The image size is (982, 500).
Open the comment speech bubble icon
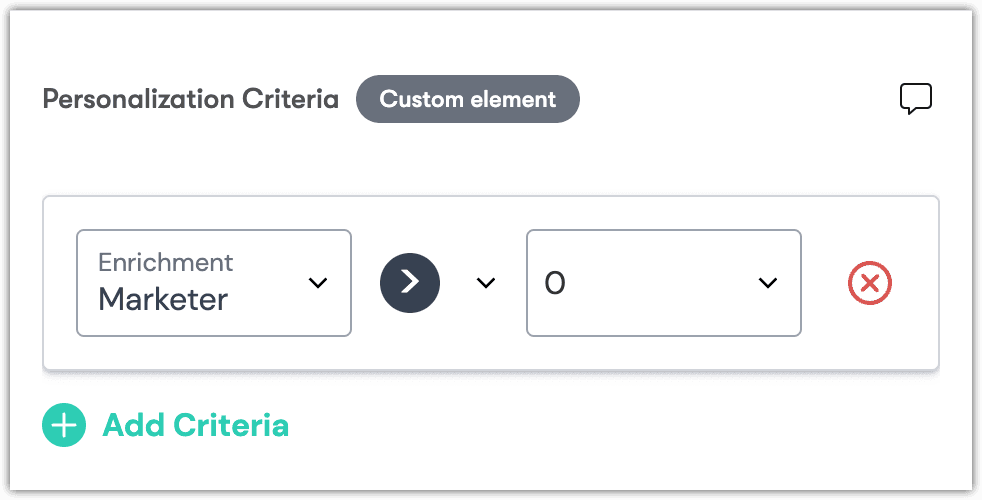pos(916,99)
